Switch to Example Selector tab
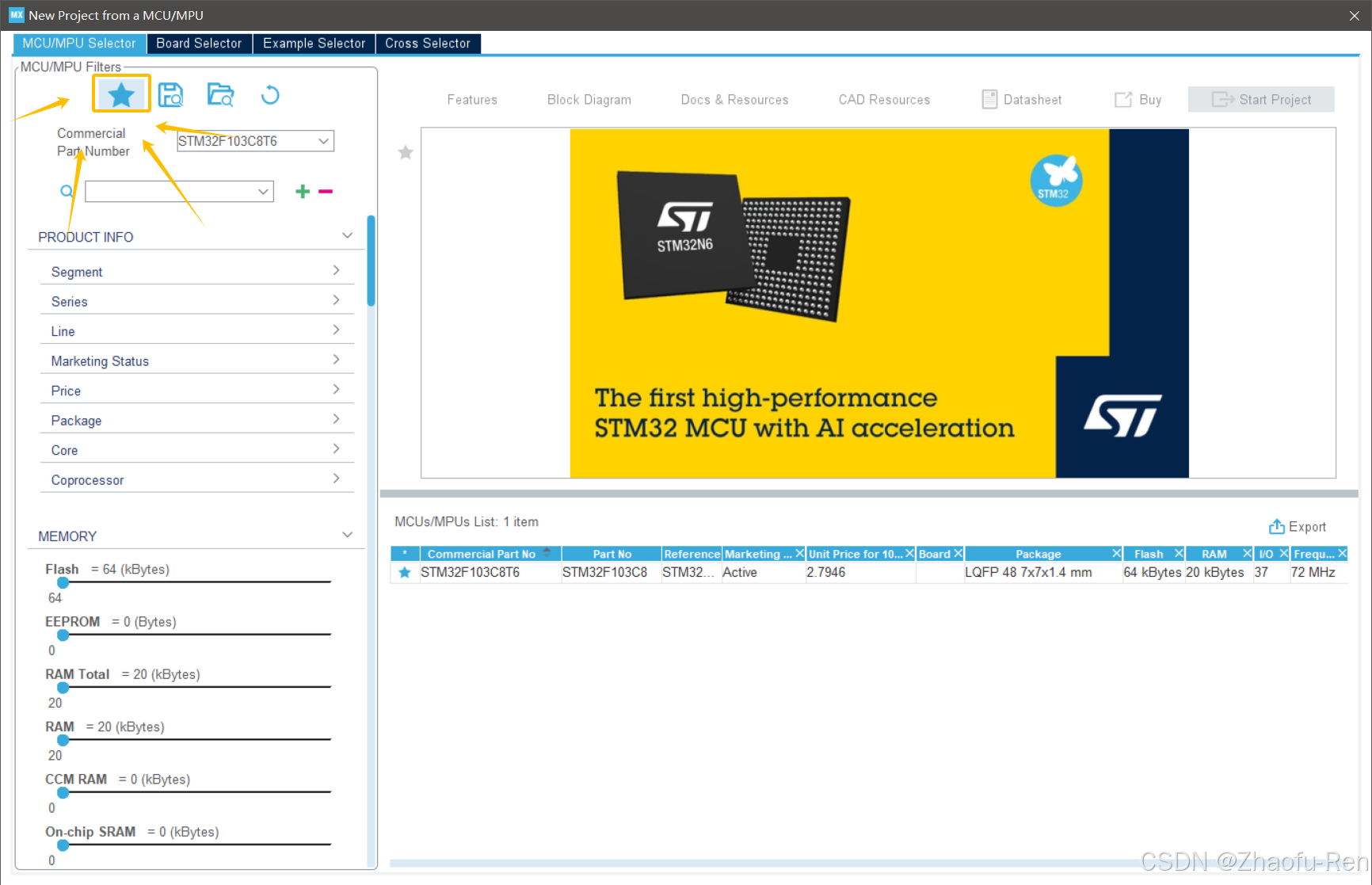This screenshot has height=885, width=1372. pyautogui.click(x=314, y=44)
